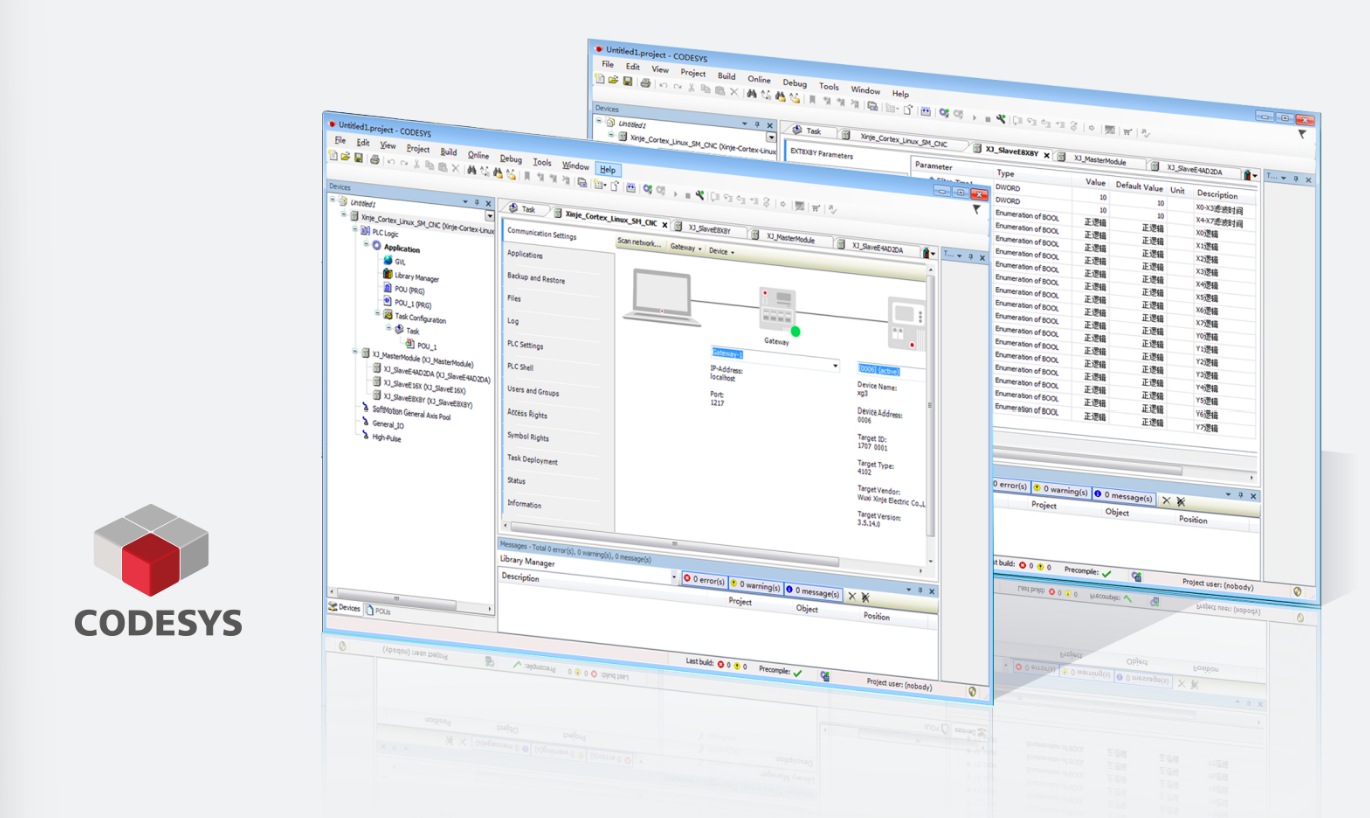Image resolution: width=1370 pixels, height=818 pixels.
Task: Open Backup and Restore page
Action: 536,278
